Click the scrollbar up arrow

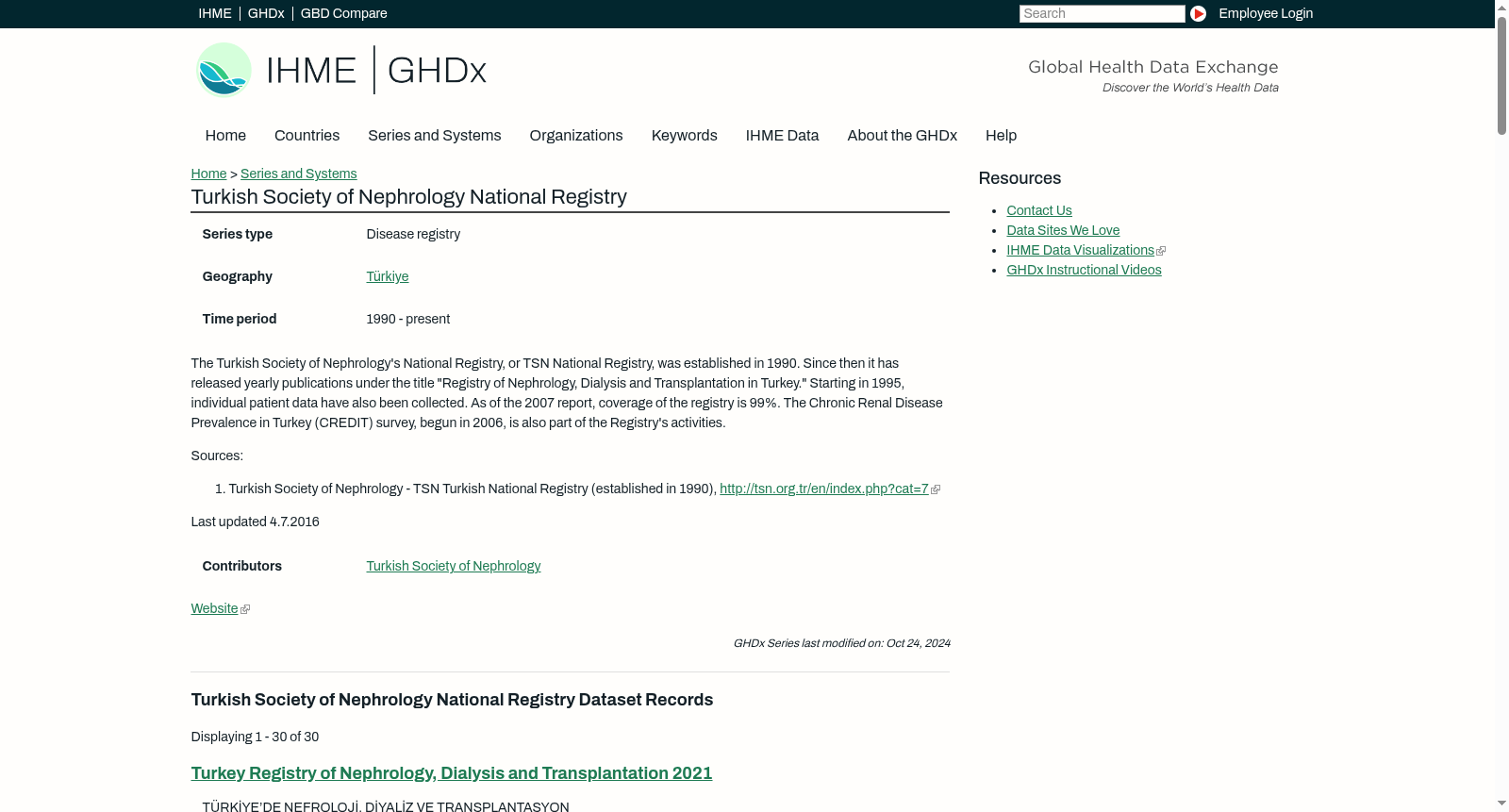coord(1501,8)
